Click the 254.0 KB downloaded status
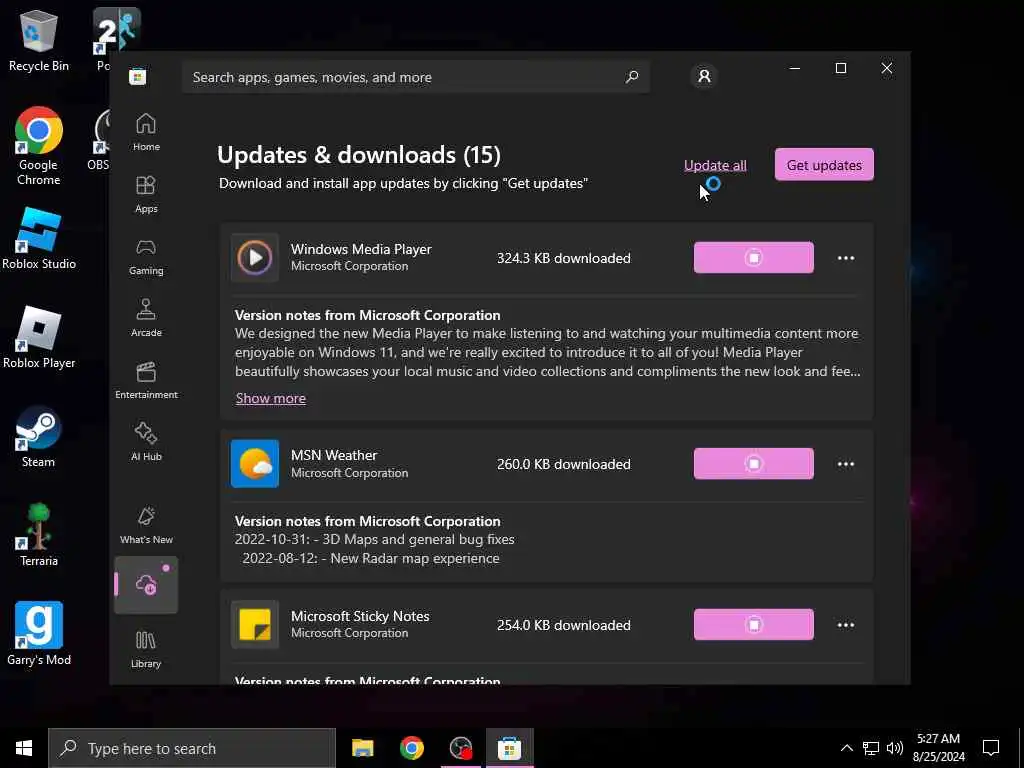Screen dimensions: 1024x768 point(564,625)
